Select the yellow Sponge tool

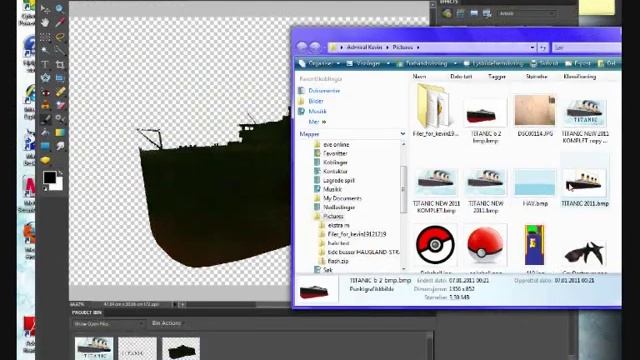(x=45, y=160)
